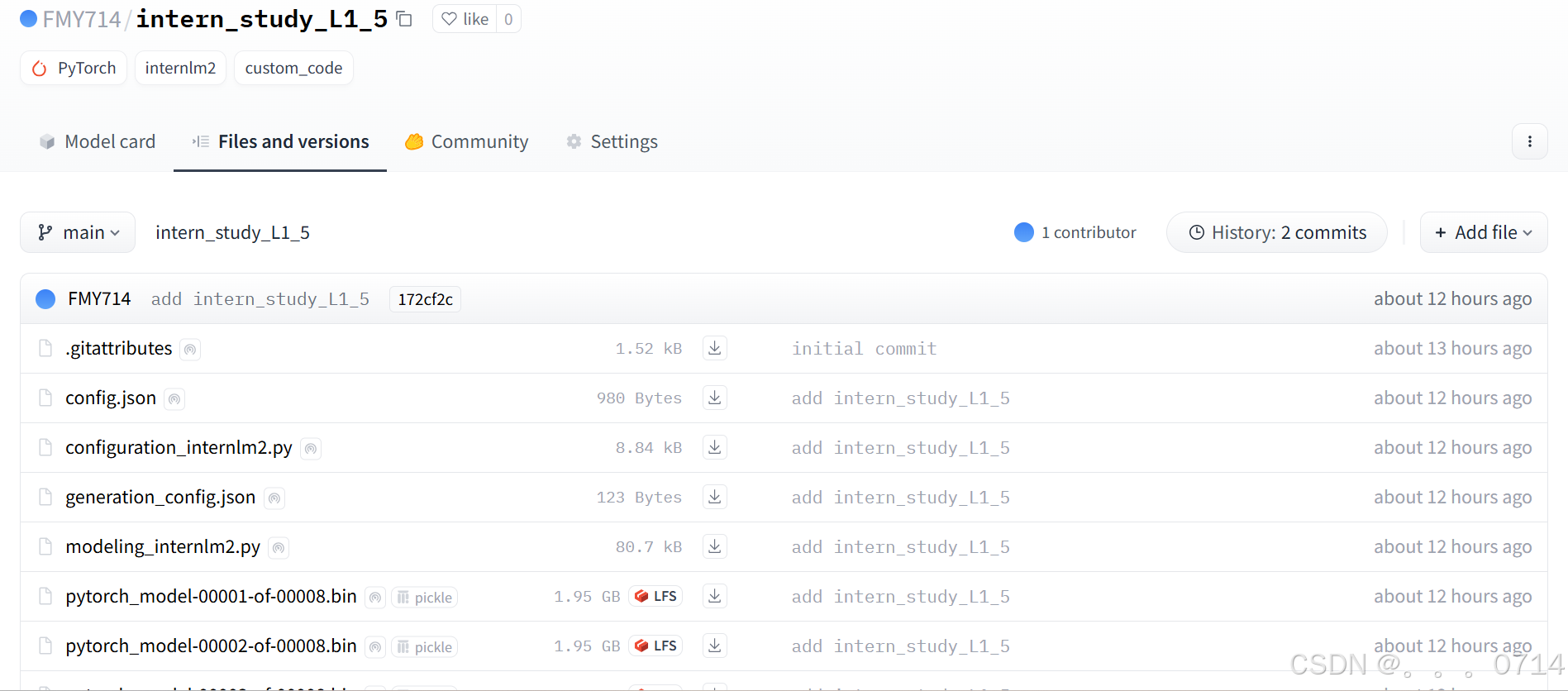The image size is (1568, 691).
Task: Copy the model name intern_study_L1_5
Action: (x=404, y=19)
